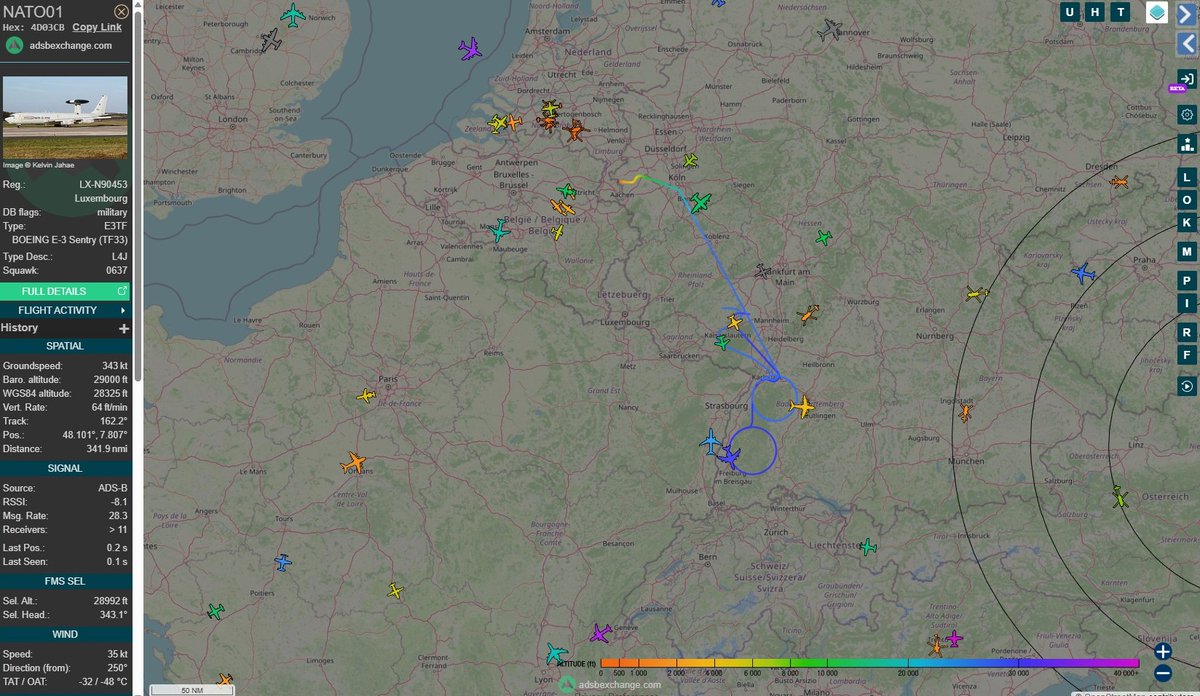The height and width of the screenshot is (696, 1200).
Task: Click the SPATIAL section header
Action: pyautogui.click(x=65, y=346)
